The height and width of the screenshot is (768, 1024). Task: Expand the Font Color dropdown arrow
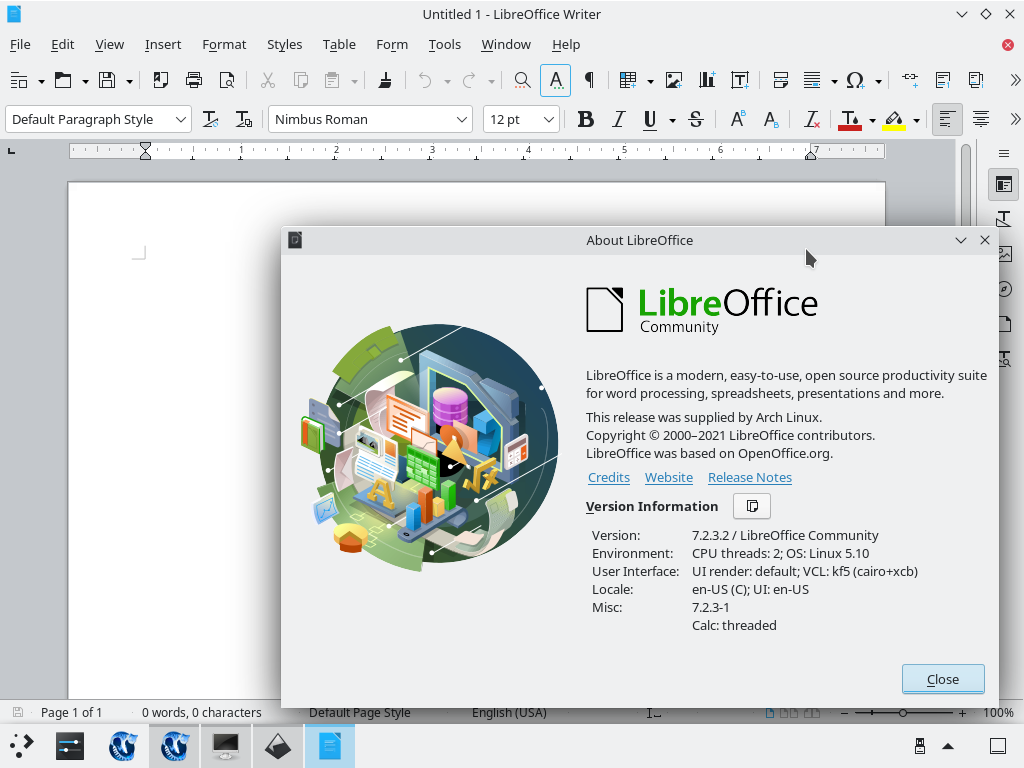[872, 121]
